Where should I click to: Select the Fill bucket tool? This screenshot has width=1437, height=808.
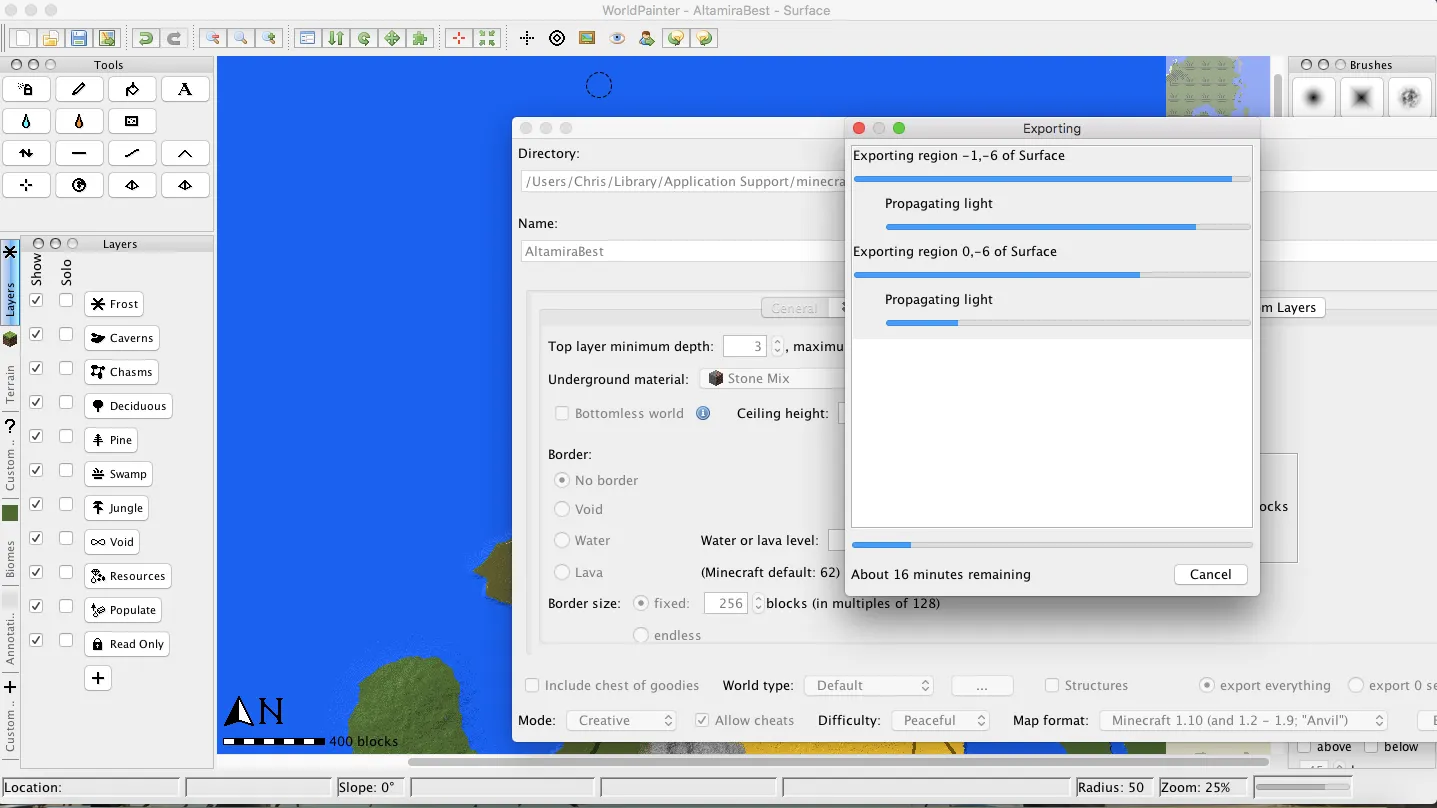click(x=132, y=89)
